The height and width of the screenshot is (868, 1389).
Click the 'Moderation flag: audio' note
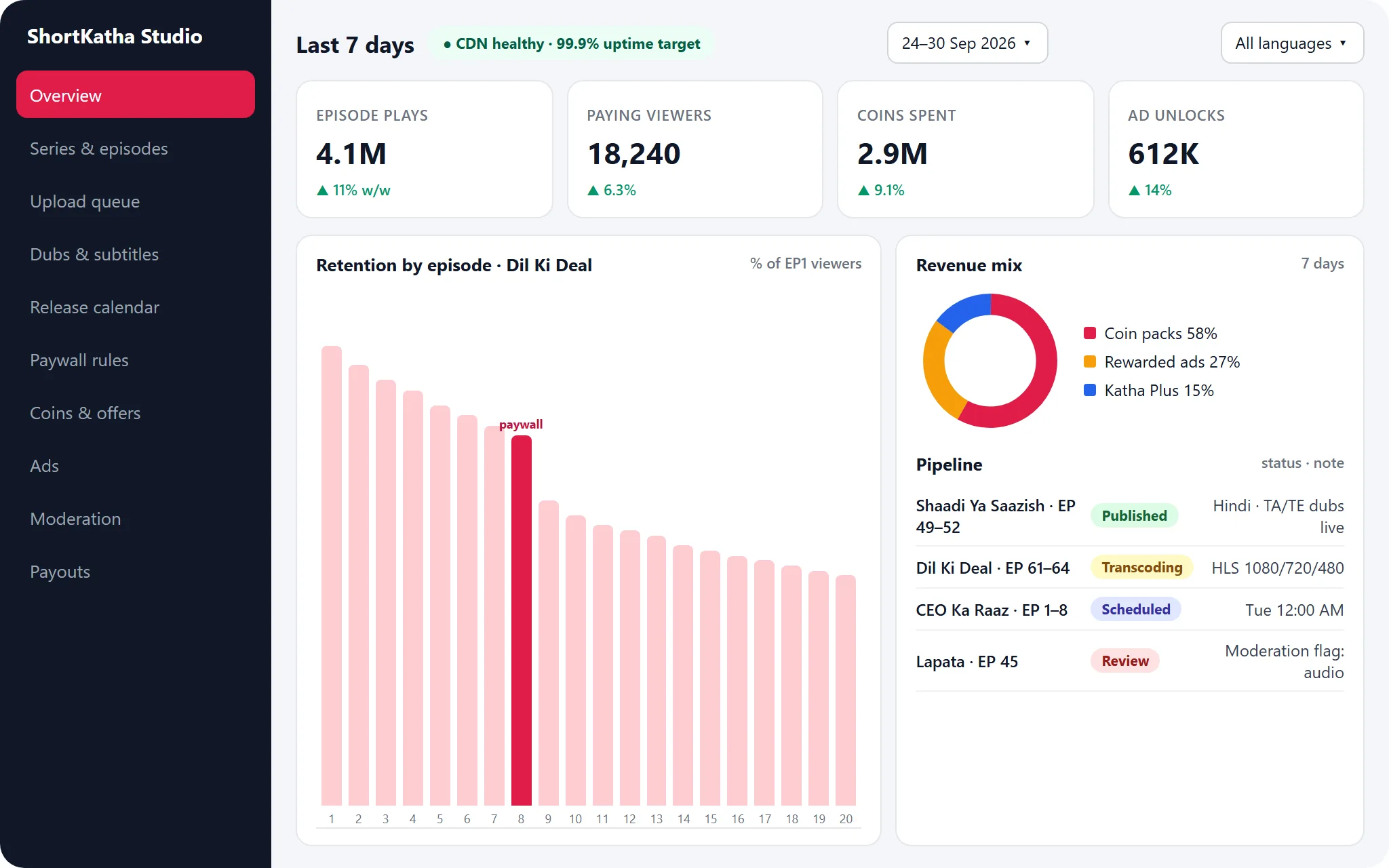(1285, 661)
